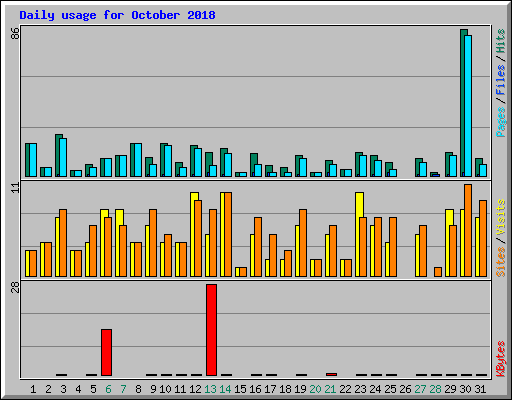Viewport: 512px width, 400px height.
Task: Click day label 30 on x-axis
Action: pyautogui.click(x=465, y=389)
